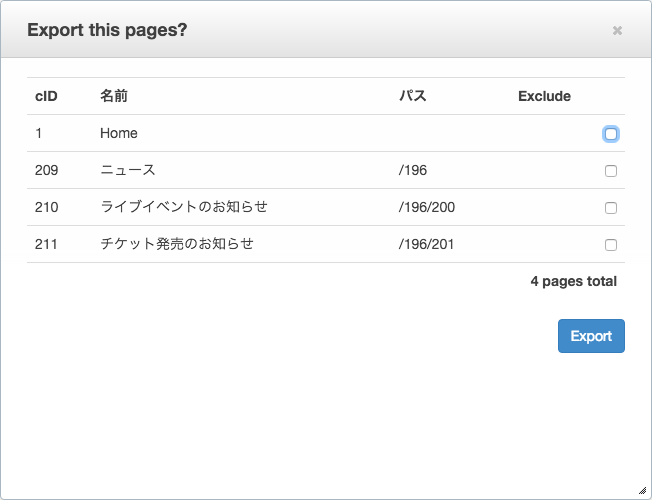Click the Exclude column header

click(544, 96)
